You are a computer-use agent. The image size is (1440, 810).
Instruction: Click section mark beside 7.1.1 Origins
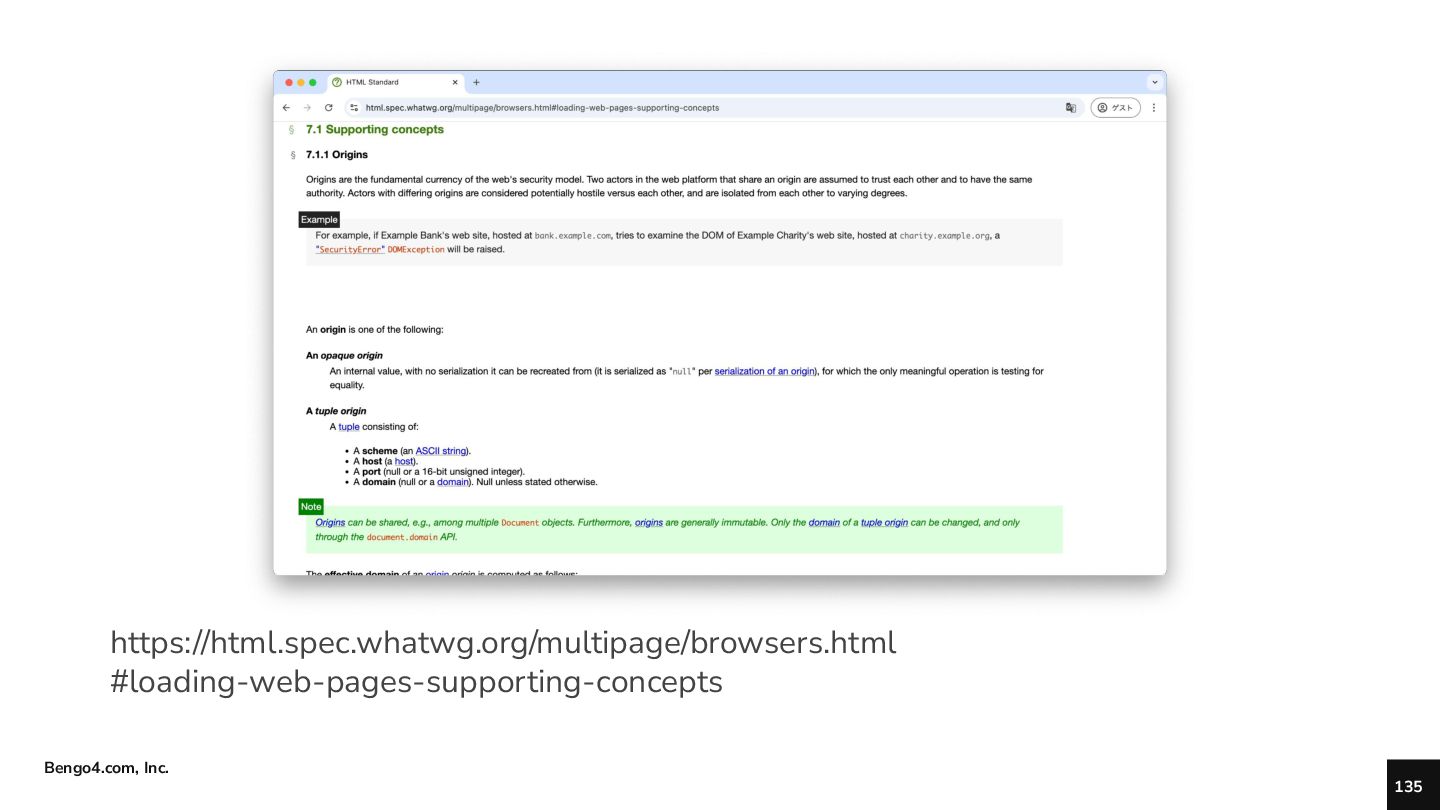point(293,155)
